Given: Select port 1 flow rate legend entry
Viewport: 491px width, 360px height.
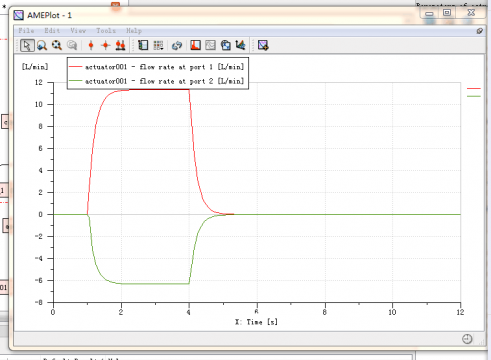Looking at the screenshot, I should point(157,67).
